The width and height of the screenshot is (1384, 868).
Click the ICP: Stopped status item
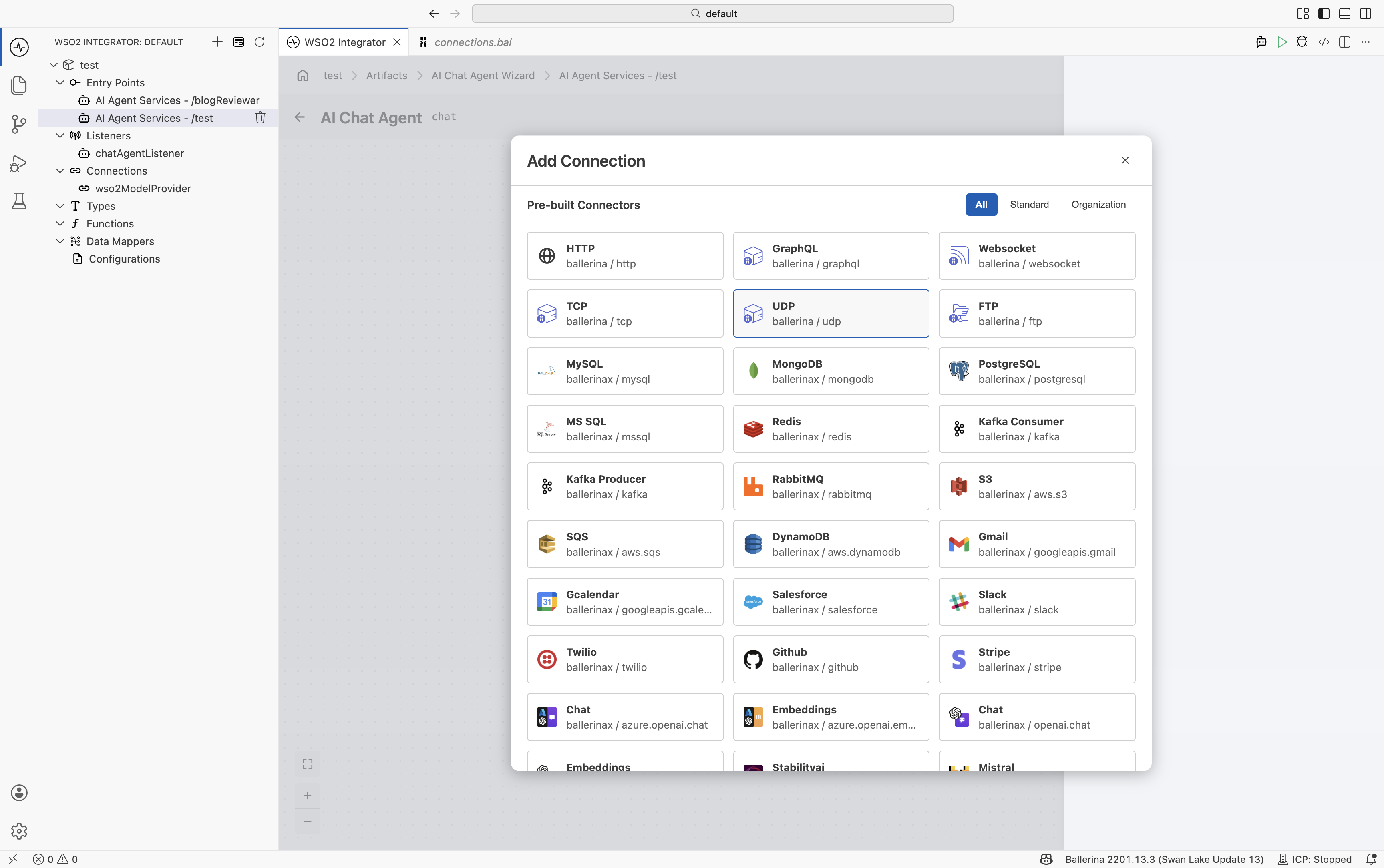coord(1315,859)
